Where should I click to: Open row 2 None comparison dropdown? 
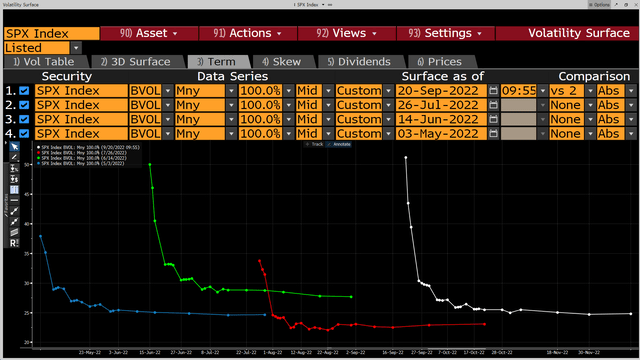coord(590,105)
